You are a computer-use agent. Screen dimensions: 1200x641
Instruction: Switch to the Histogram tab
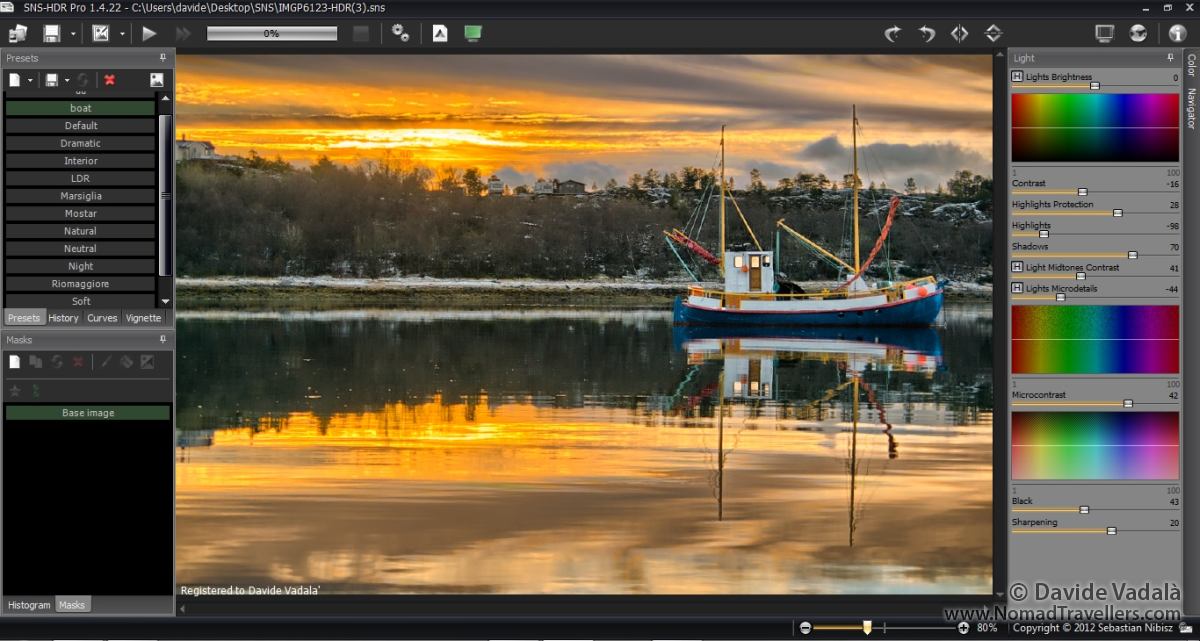point(29,605)
